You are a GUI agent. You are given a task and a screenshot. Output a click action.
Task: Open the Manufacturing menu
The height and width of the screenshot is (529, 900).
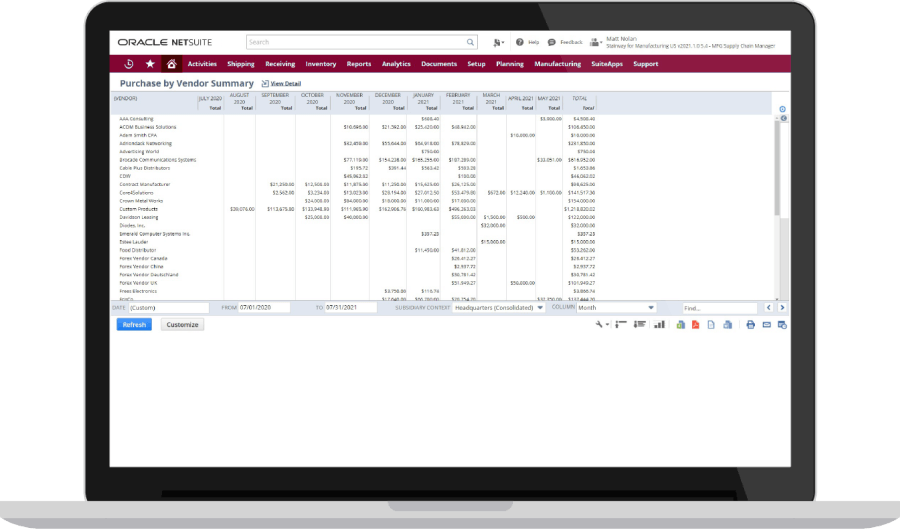tap(557, 64)
